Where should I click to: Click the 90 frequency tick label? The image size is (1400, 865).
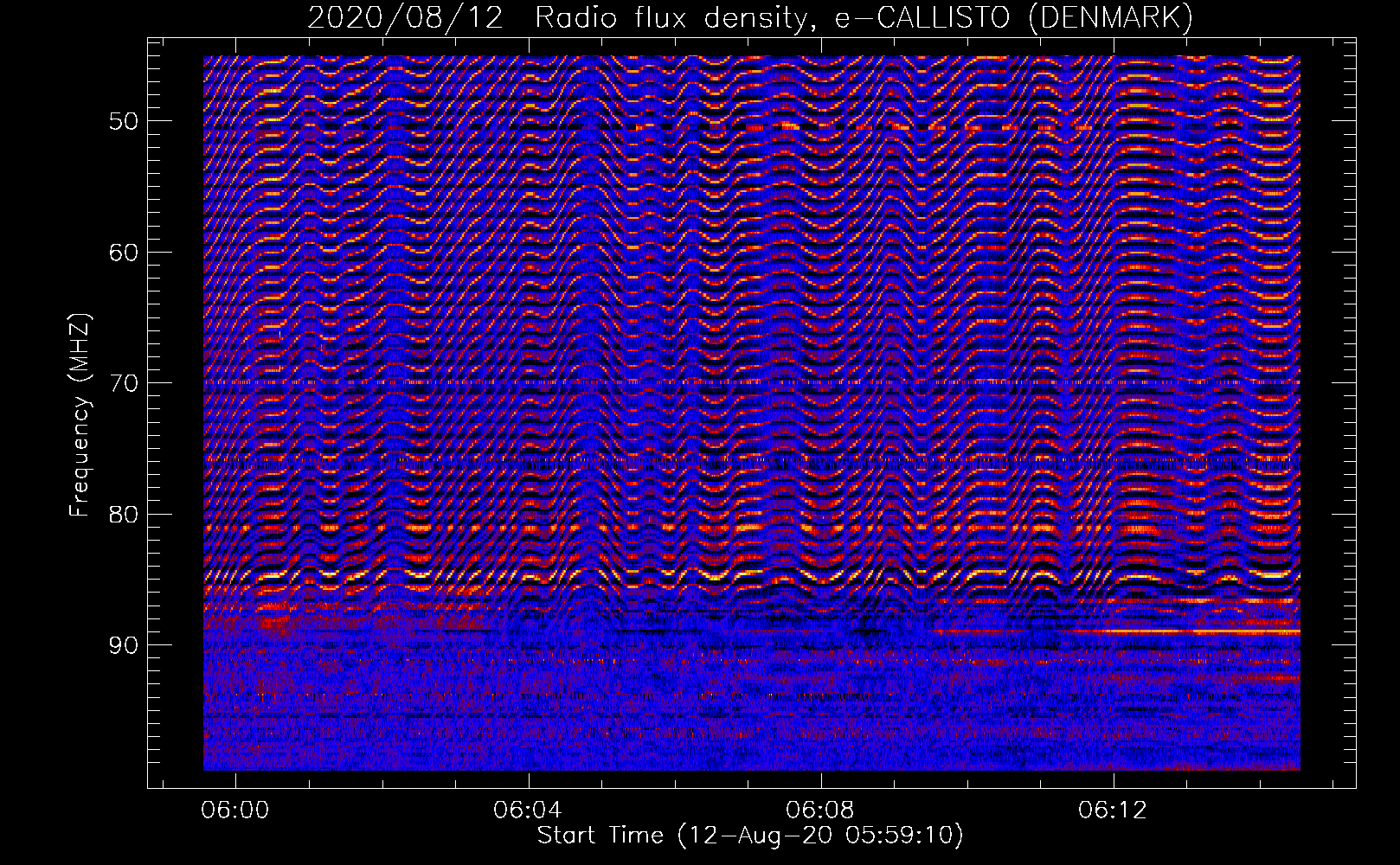(123, 645)
